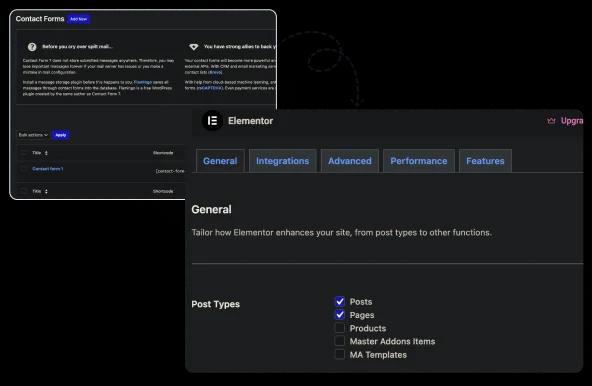Click the Upgrade link in Elementor
This screenshot has height=386, width=592.
click(572, 120)
